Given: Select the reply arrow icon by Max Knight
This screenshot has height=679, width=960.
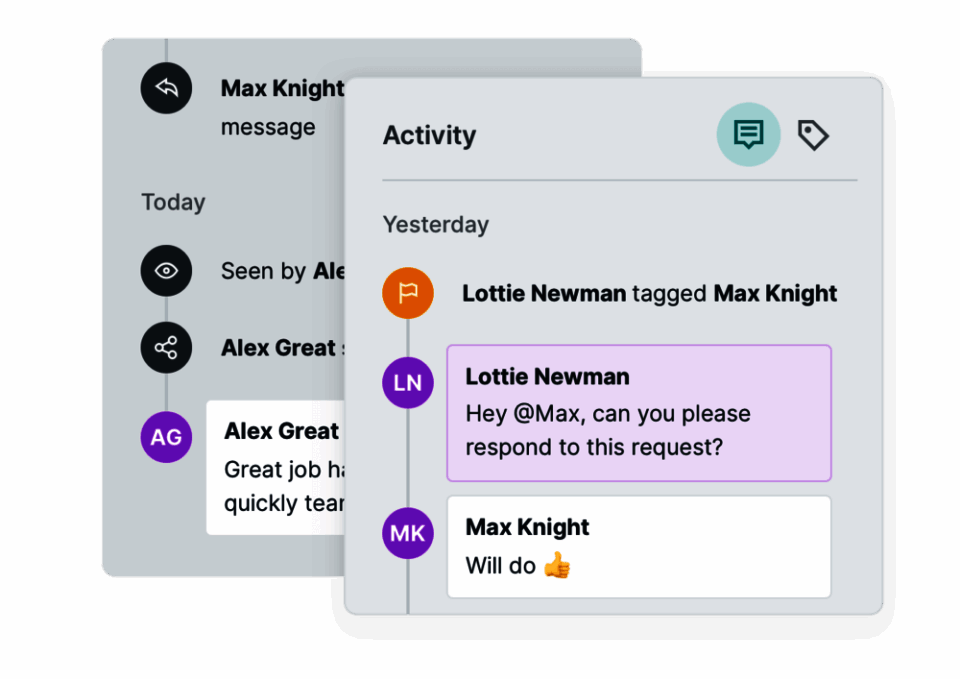Looking at the screenshot, I should point(166,88).
